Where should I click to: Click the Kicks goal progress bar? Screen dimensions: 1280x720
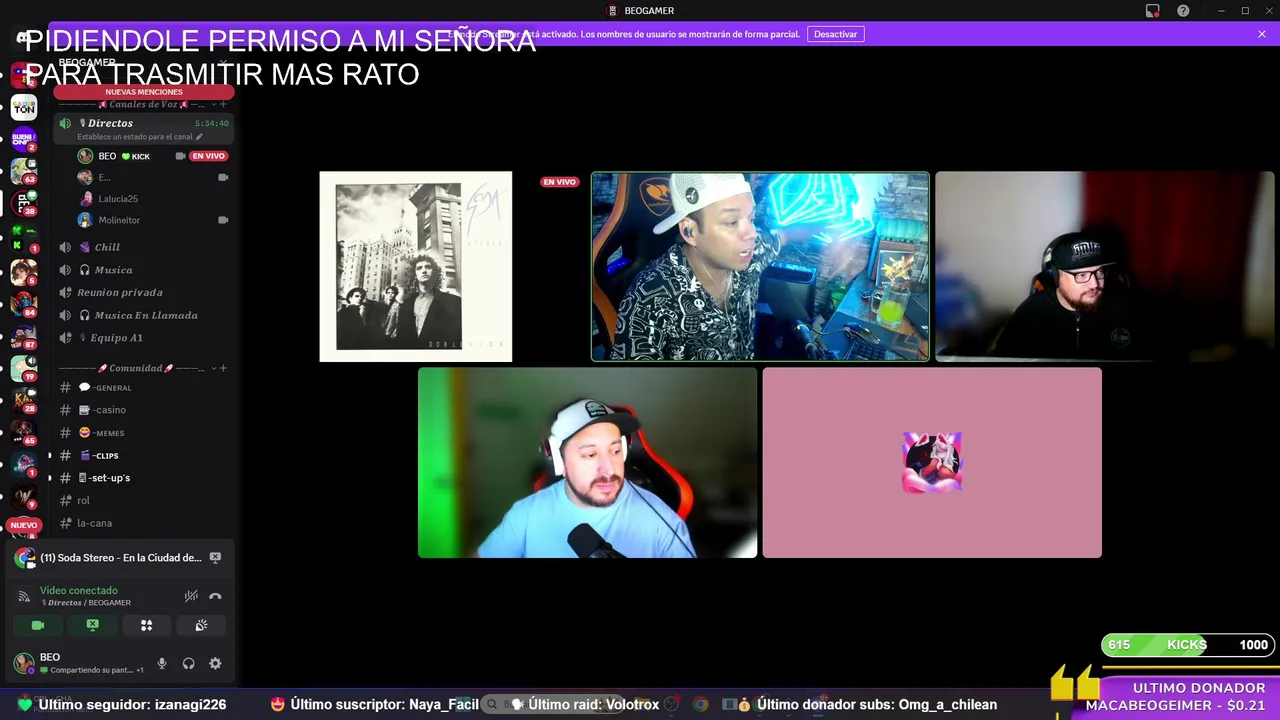coord(1187,645)
